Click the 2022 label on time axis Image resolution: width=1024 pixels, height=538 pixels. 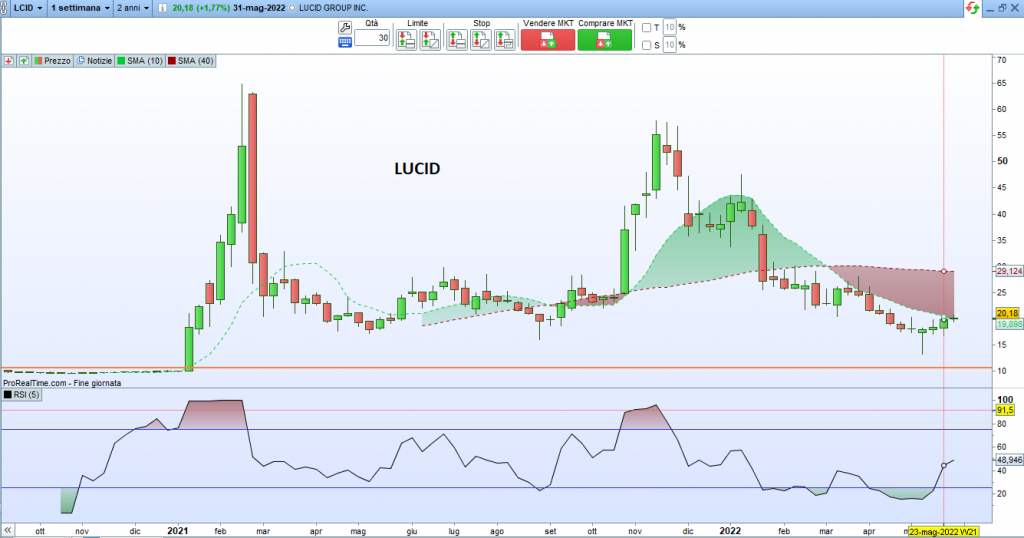pos(729,531)
